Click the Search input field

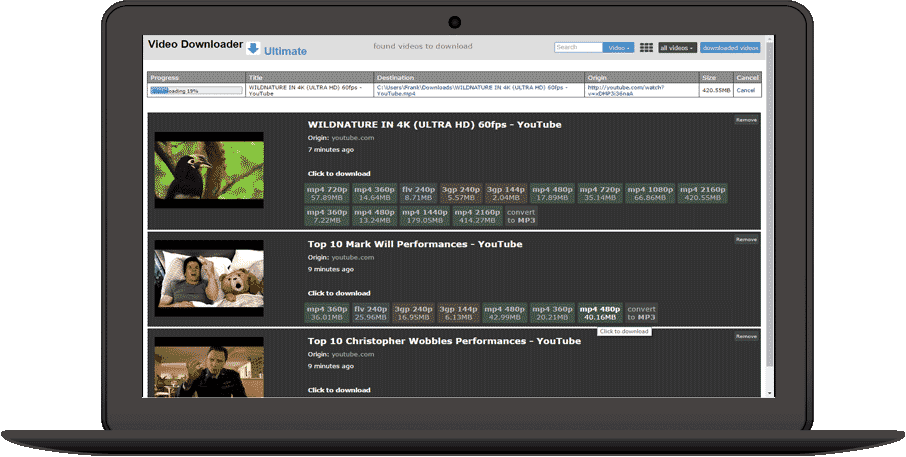(579, 48)
